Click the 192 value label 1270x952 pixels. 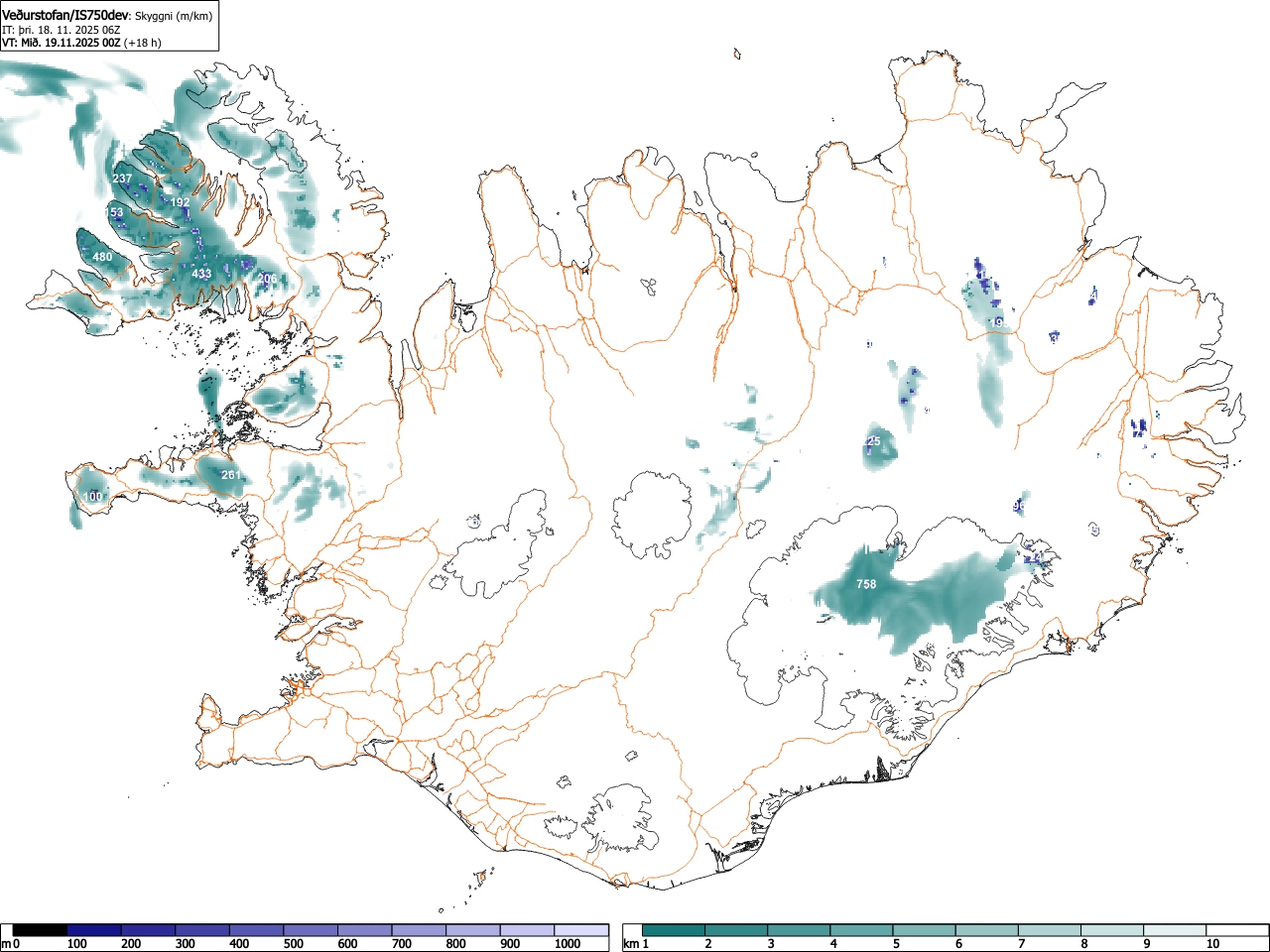180,202
